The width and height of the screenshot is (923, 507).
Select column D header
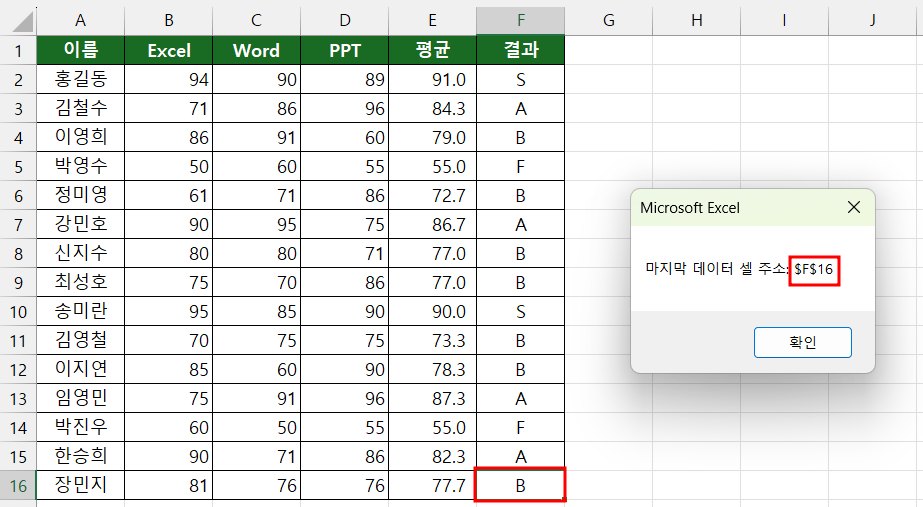click(344, 21)
